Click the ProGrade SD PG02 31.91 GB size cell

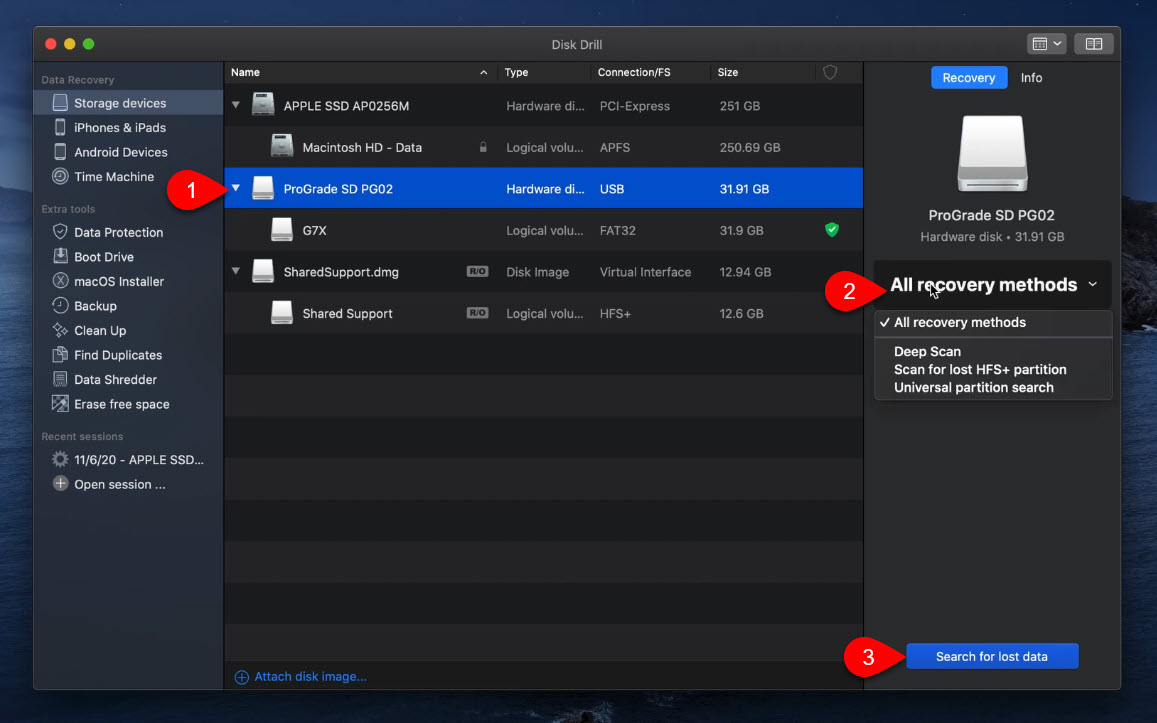744,189
